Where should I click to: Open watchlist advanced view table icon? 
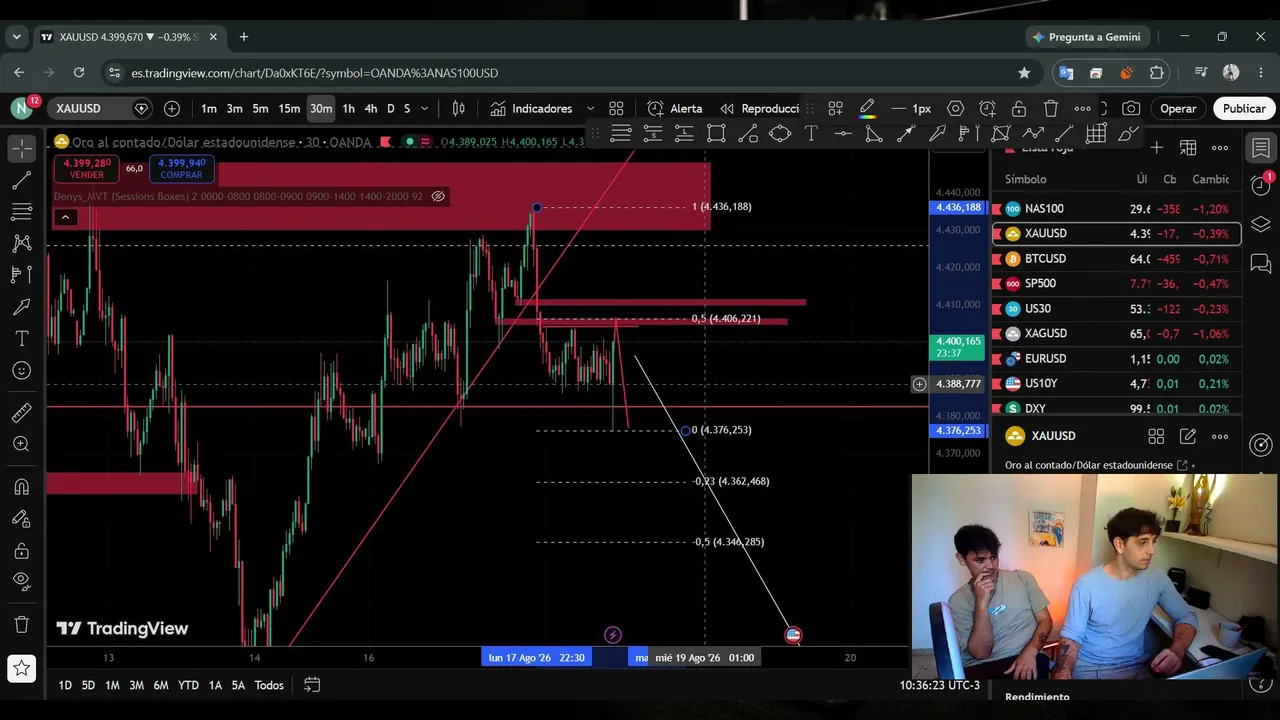tap(1188, 148)
